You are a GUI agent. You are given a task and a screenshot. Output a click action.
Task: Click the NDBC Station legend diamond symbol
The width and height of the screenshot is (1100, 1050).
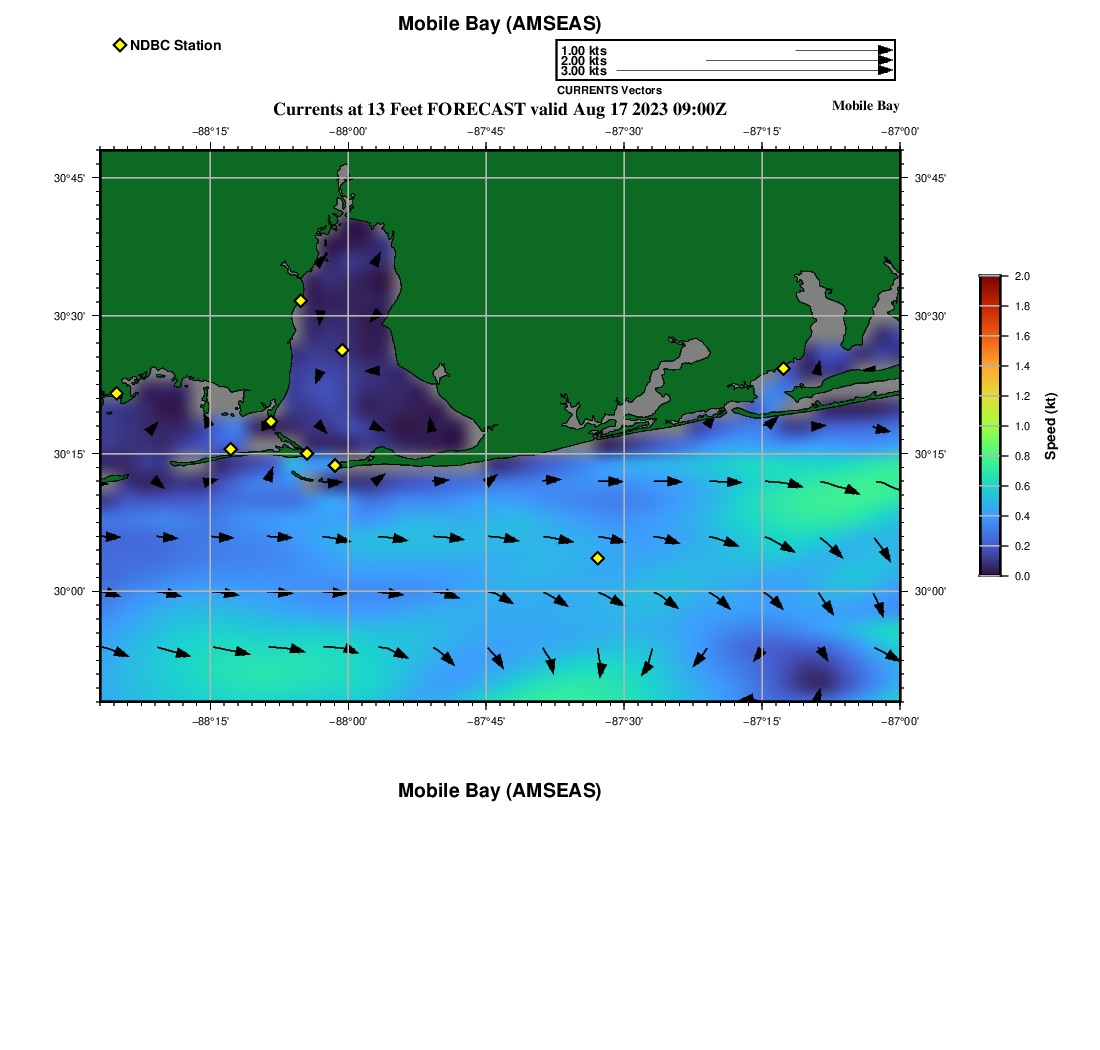pyautogui.click(x=120, y=45)
